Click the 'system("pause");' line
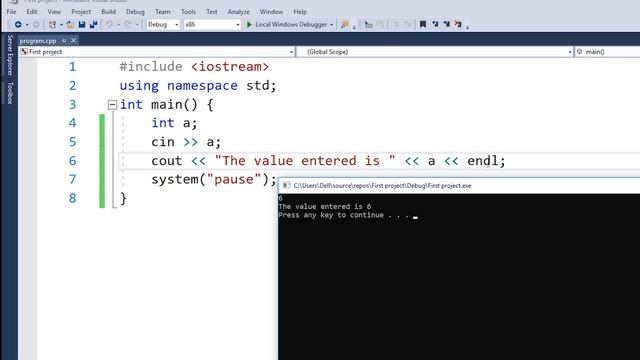 pyautogui.click(x=214, y=179)
